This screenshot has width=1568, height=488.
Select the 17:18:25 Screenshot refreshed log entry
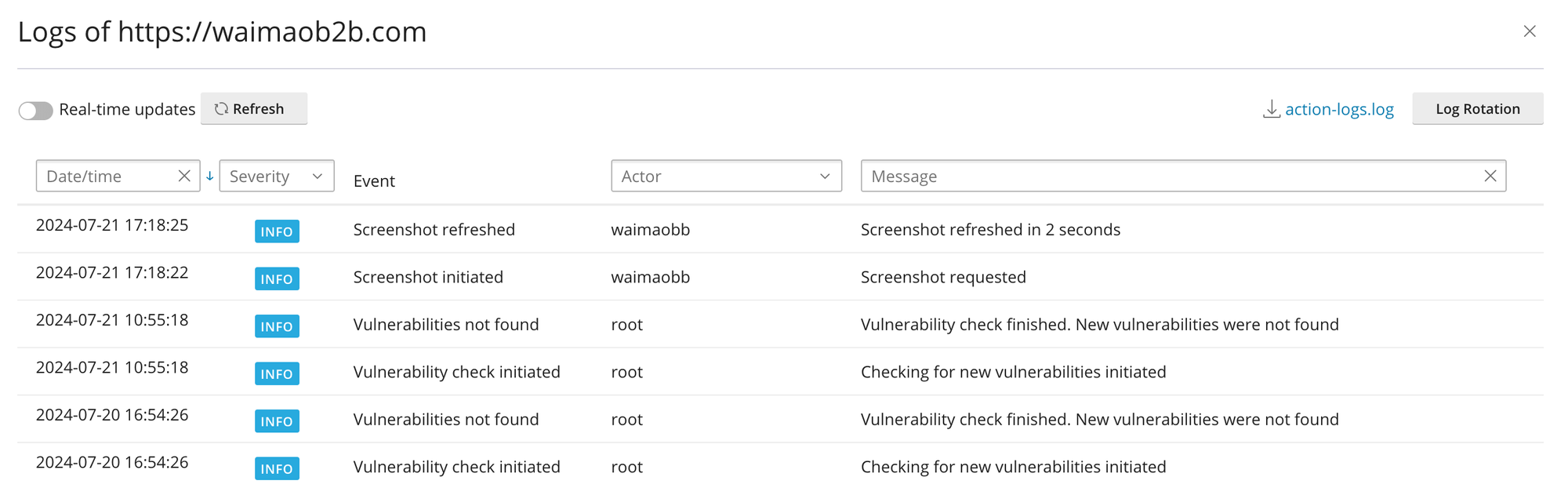[434, 230]
